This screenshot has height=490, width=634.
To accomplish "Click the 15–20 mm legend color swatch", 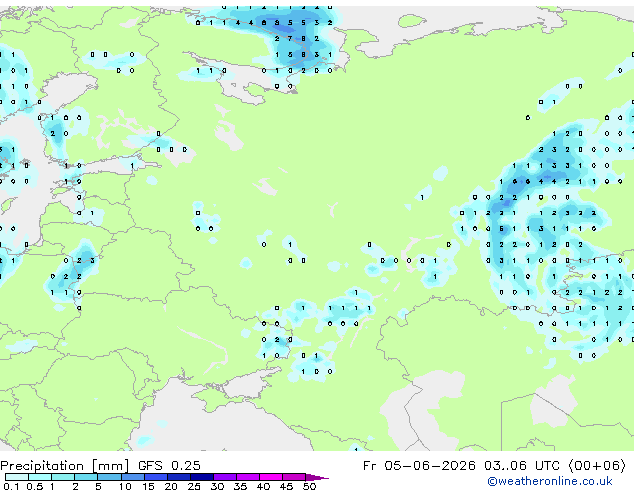I will [x=156, y=477].
